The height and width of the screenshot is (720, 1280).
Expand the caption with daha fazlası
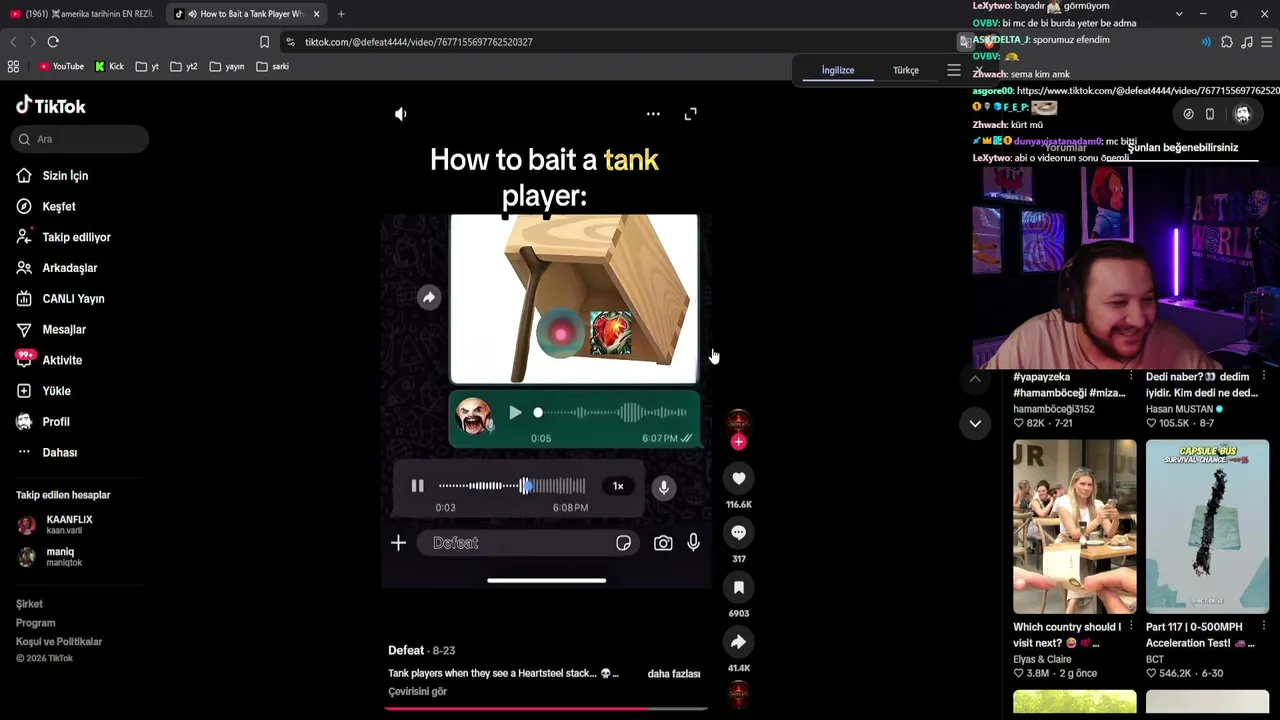pyautogui.click(x=674, y=674)
